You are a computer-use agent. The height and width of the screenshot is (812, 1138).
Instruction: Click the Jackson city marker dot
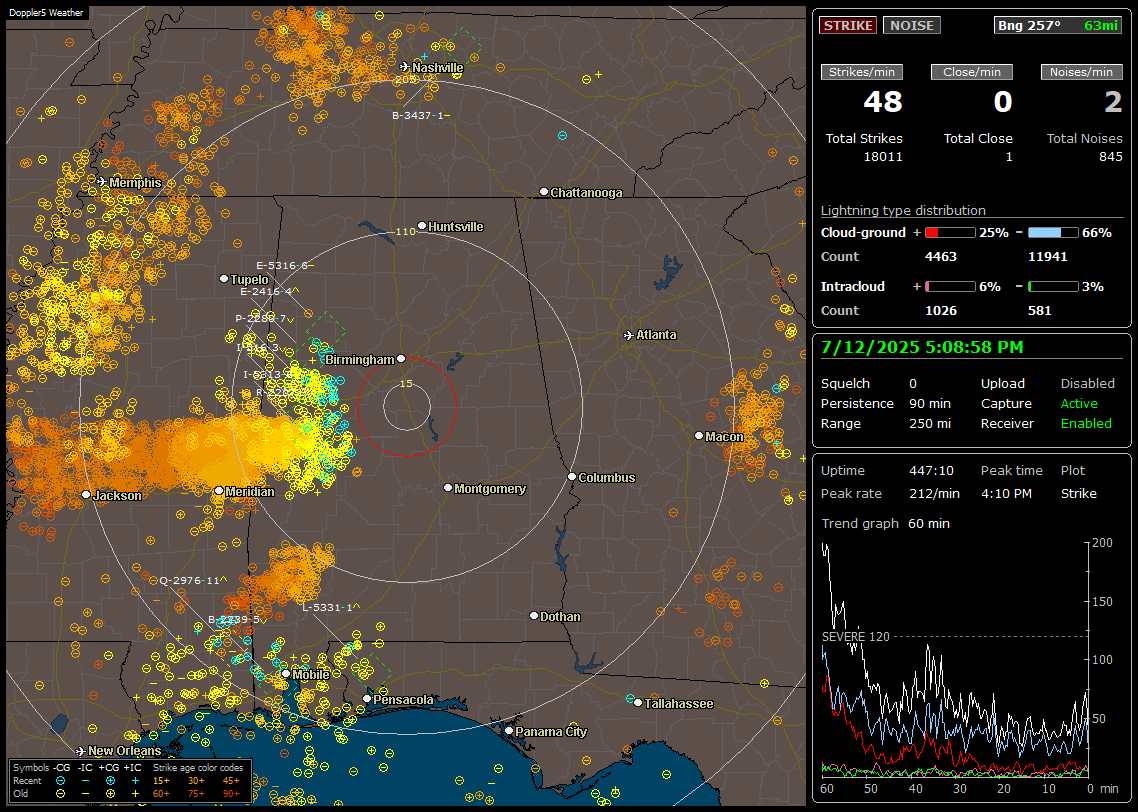(86, 494)
